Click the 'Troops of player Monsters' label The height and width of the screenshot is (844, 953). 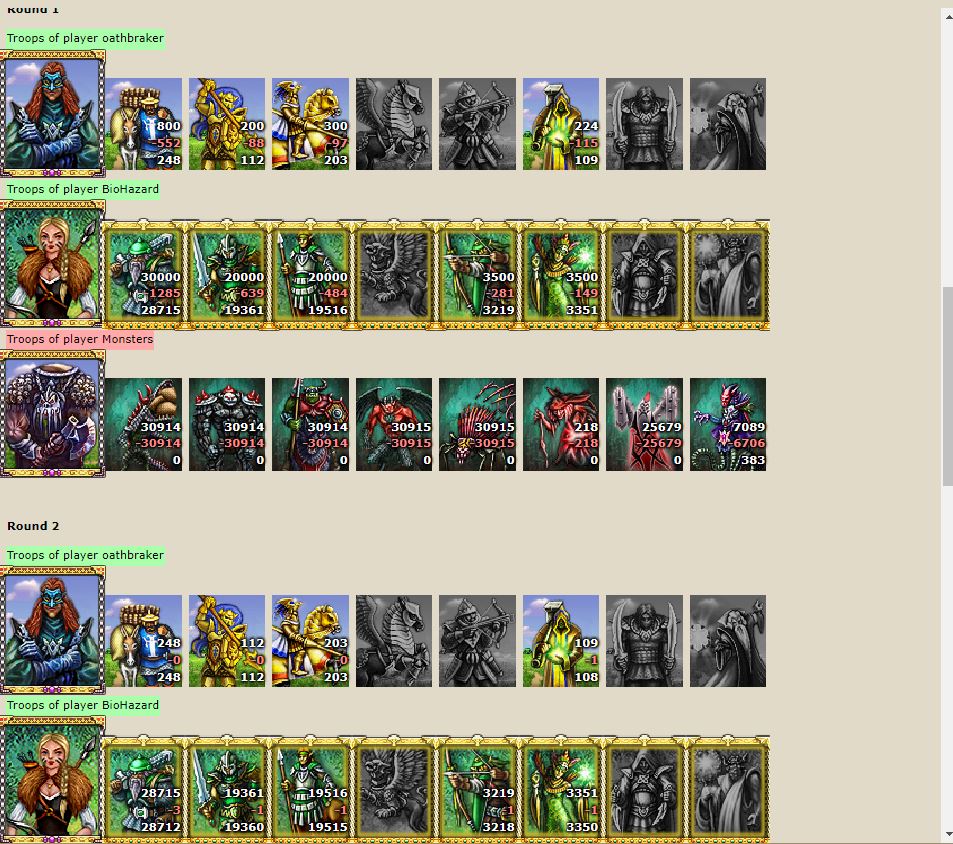(80, 339)
